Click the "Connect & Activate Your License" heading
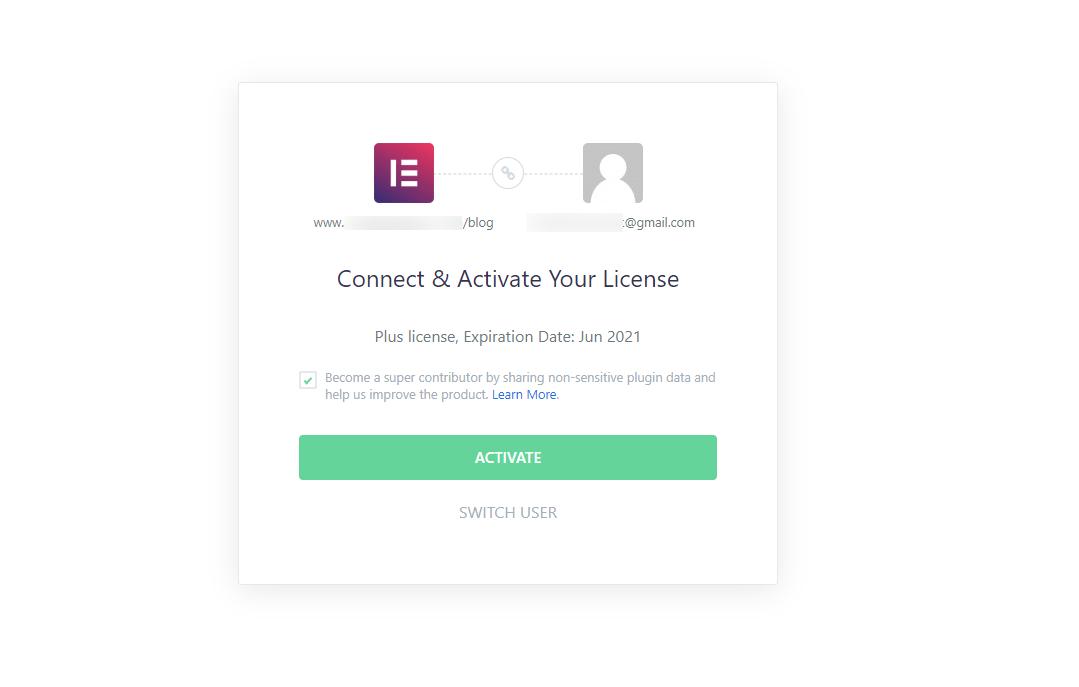Viewport: 1079px width, 687px height. pos(508,279)
